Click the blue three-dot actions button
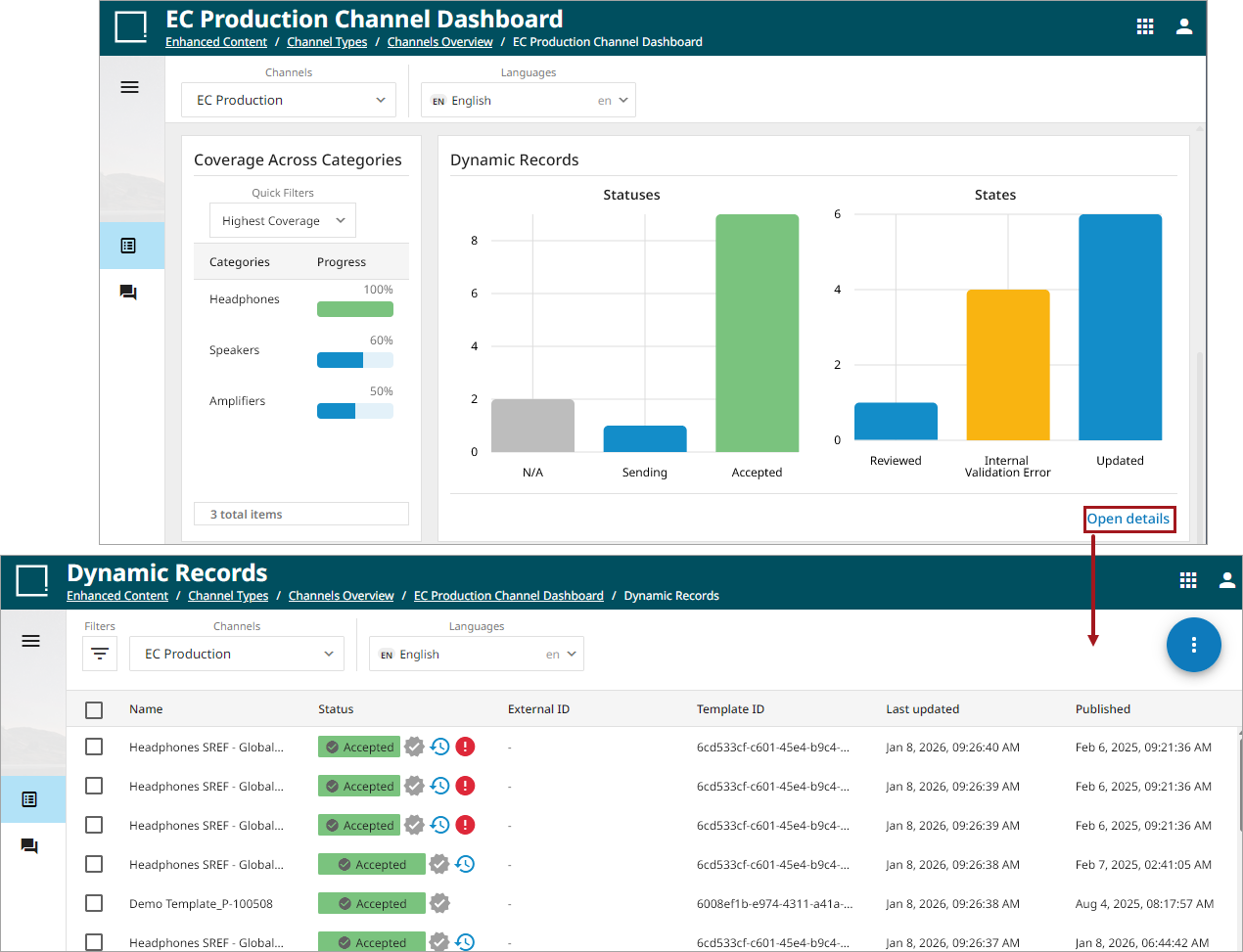The width and height of the screenshot is (1243, 952). (x=1193, y=645)
